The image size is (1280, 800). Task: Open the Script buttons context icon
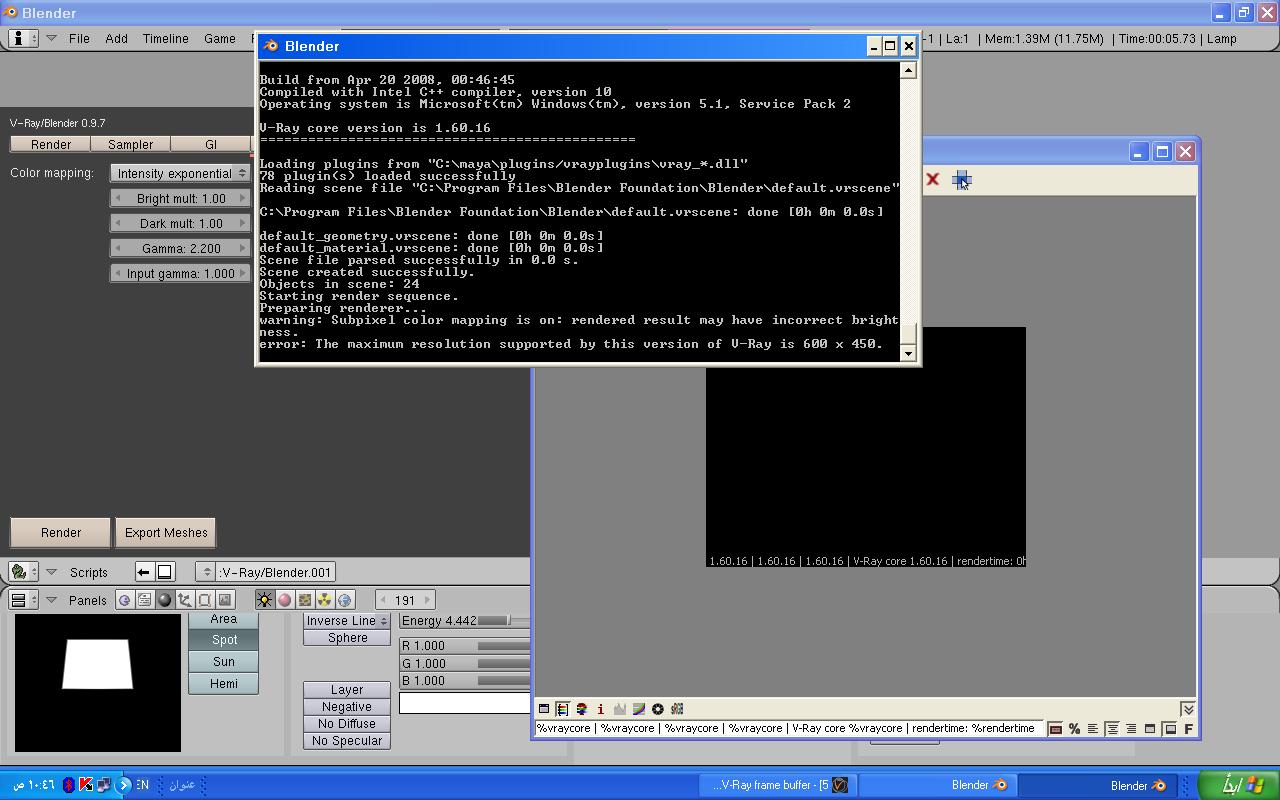[144, 600]
